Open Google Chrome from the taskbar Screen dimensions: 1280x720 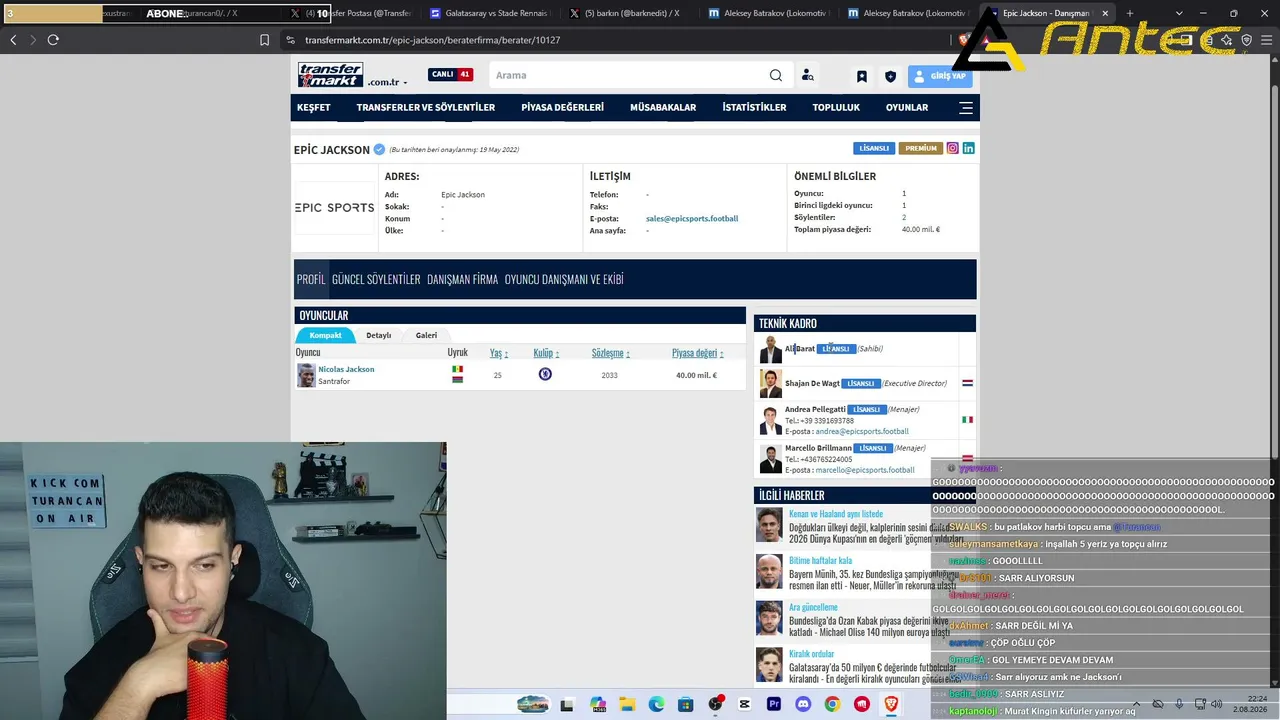tap(832, 704)
